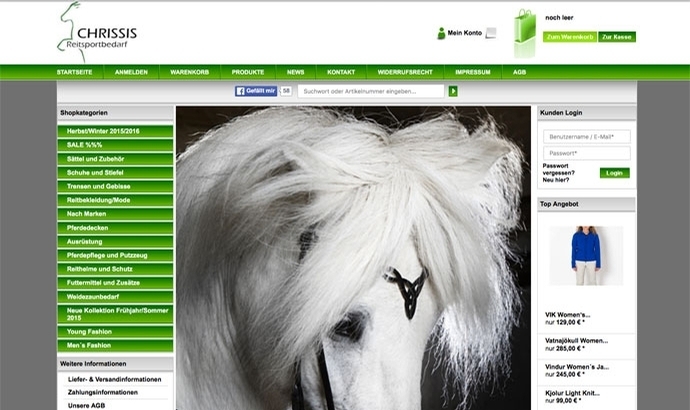The height and width of the screenshot is (410, 690).
Task: Open the AGB menu item
Action: click(519, 72)
